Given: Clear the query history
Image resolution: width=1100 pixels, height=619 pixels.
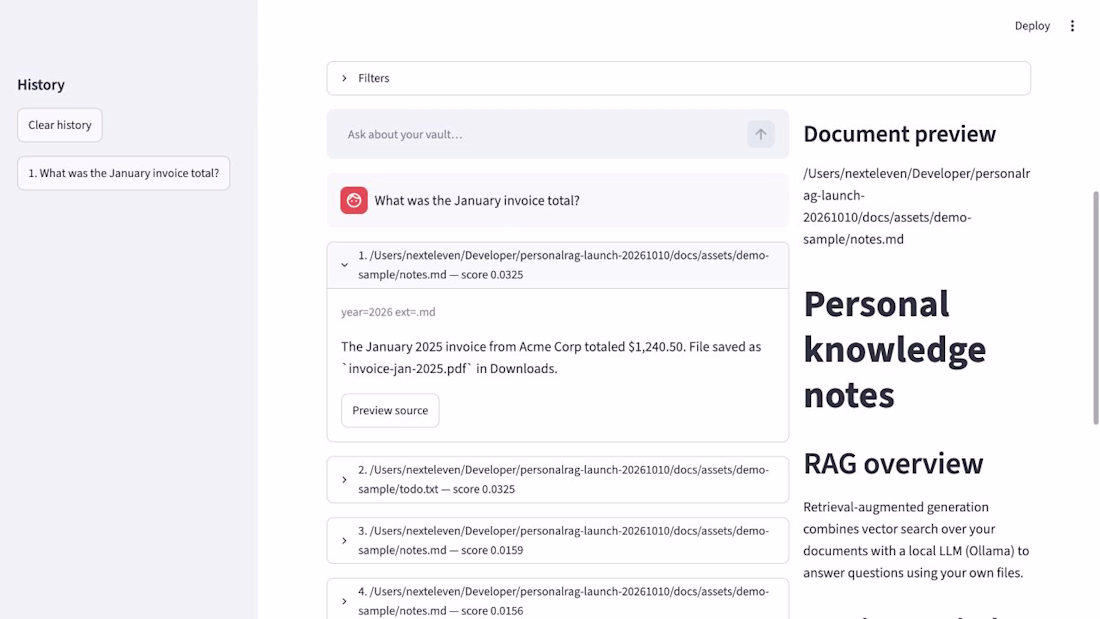Looking at the screenshot, I should coord(60,125).
